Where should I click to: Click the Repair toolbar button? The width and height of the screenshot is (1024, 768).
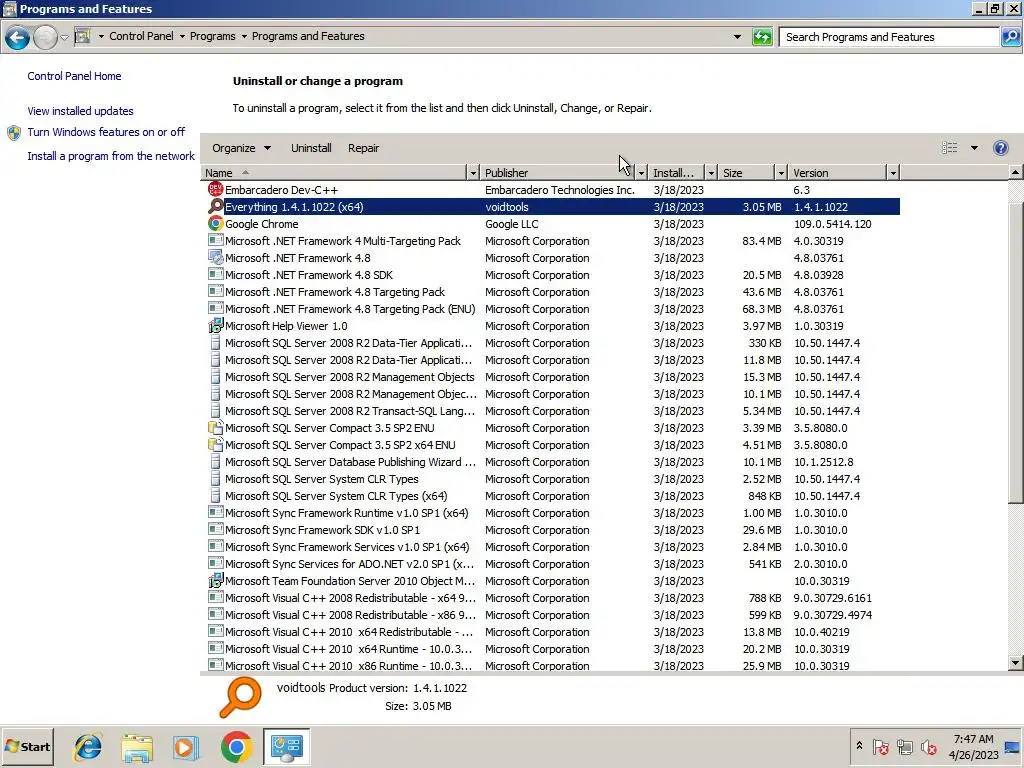363,148
